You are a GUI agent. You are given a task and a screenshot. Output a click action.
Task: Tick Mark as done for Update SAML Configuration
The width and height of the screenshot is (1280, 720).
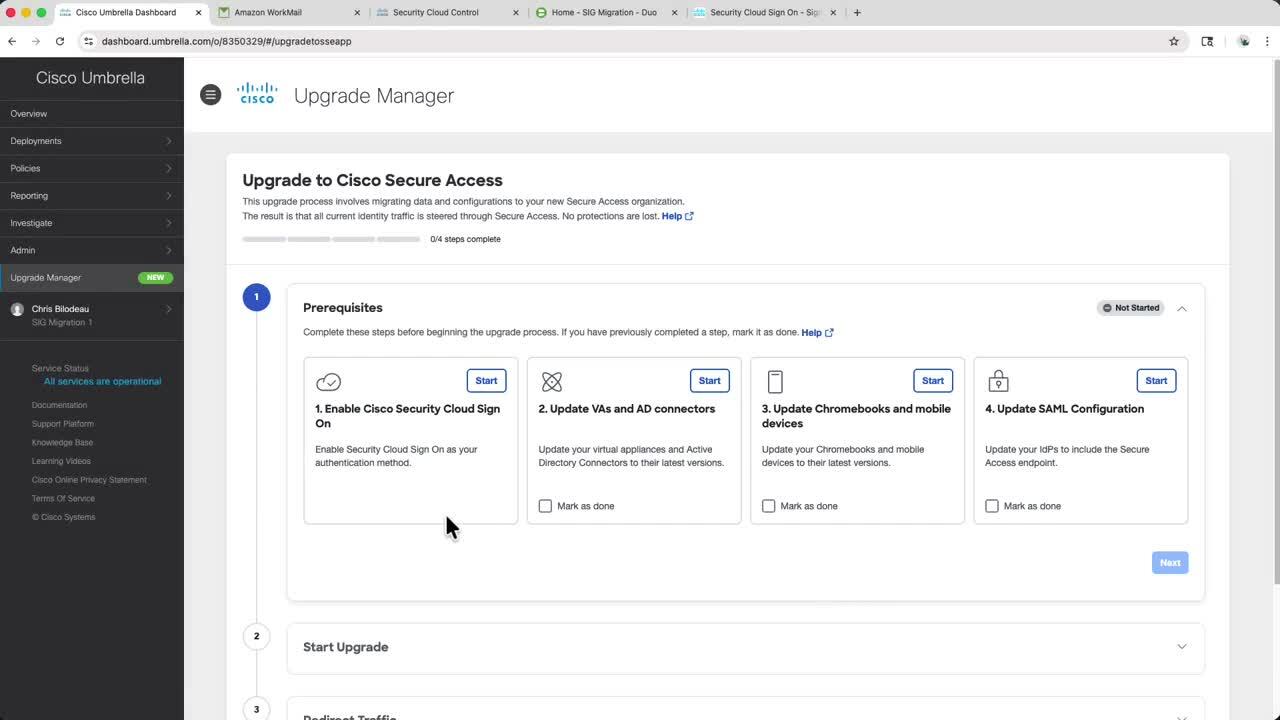tap(991, 506)
